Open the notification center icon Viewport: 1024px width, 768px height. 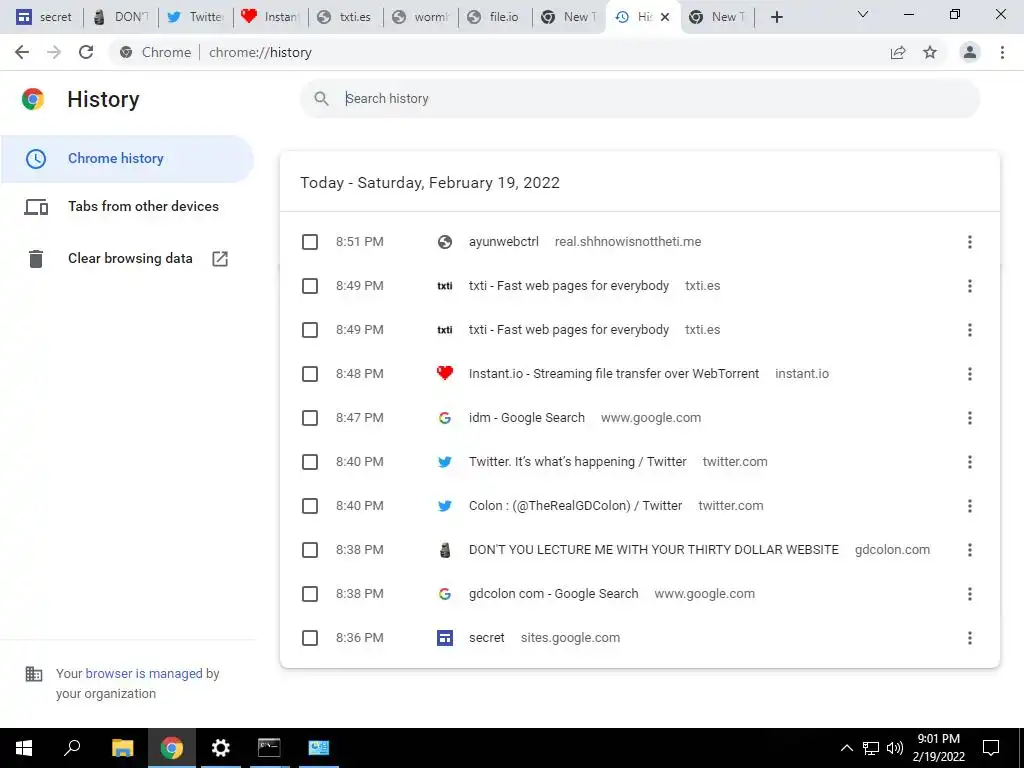click(x=991, y=748)
